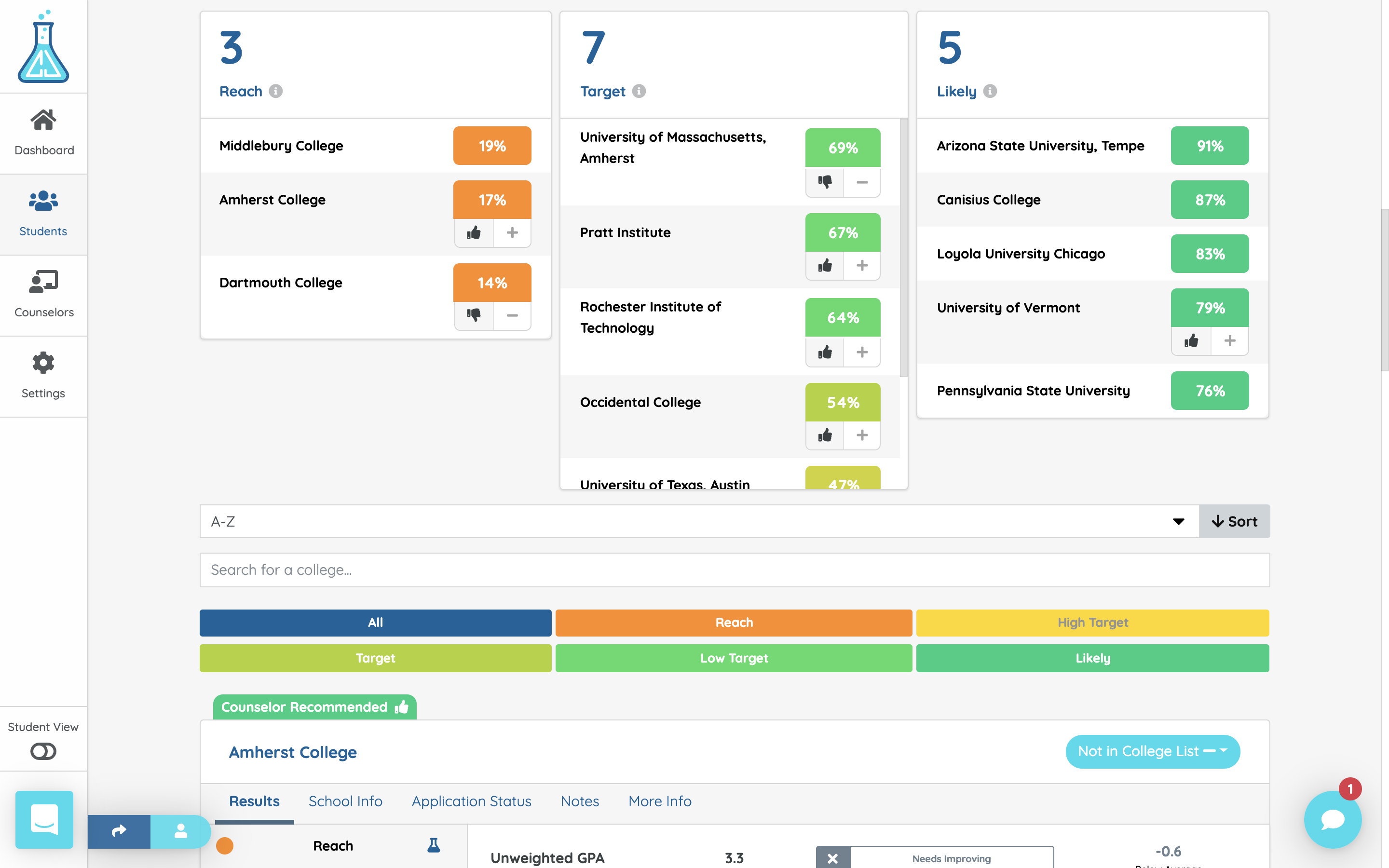Click the X icon on Unweighted GPA bar

(833, 858)
